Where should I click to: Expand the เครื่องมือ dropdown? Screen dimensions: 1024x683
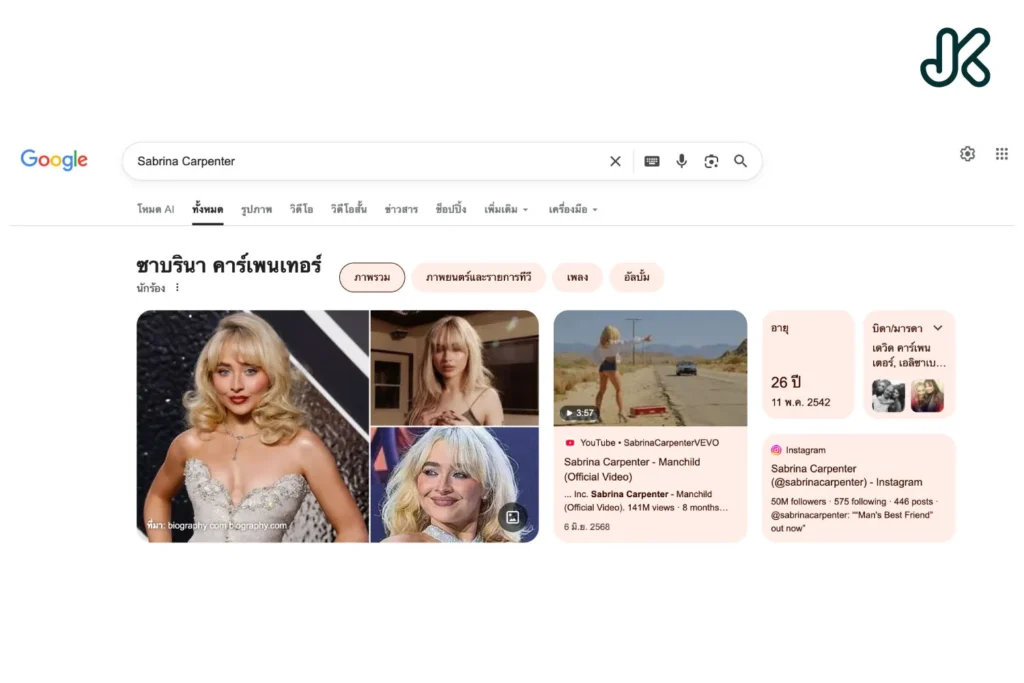[x=573, y=210]
